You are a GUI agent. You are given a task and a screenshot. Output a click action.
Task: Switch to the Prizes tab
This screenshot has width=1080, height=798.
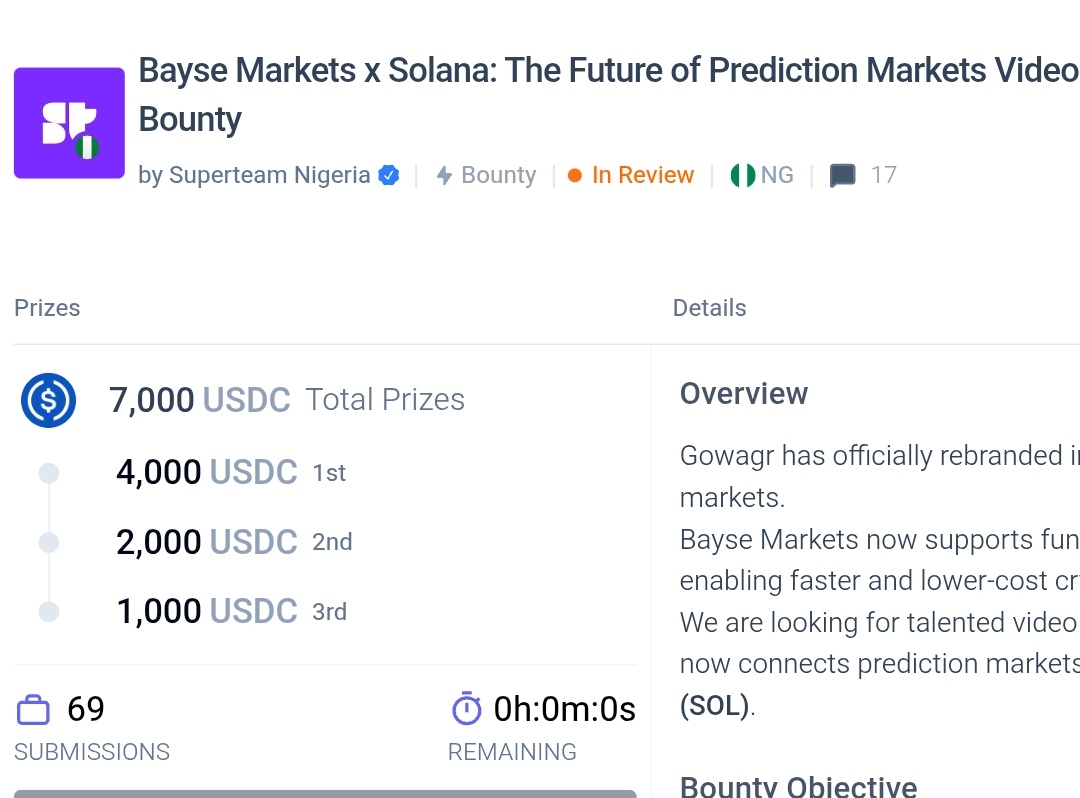pos(47,308)
